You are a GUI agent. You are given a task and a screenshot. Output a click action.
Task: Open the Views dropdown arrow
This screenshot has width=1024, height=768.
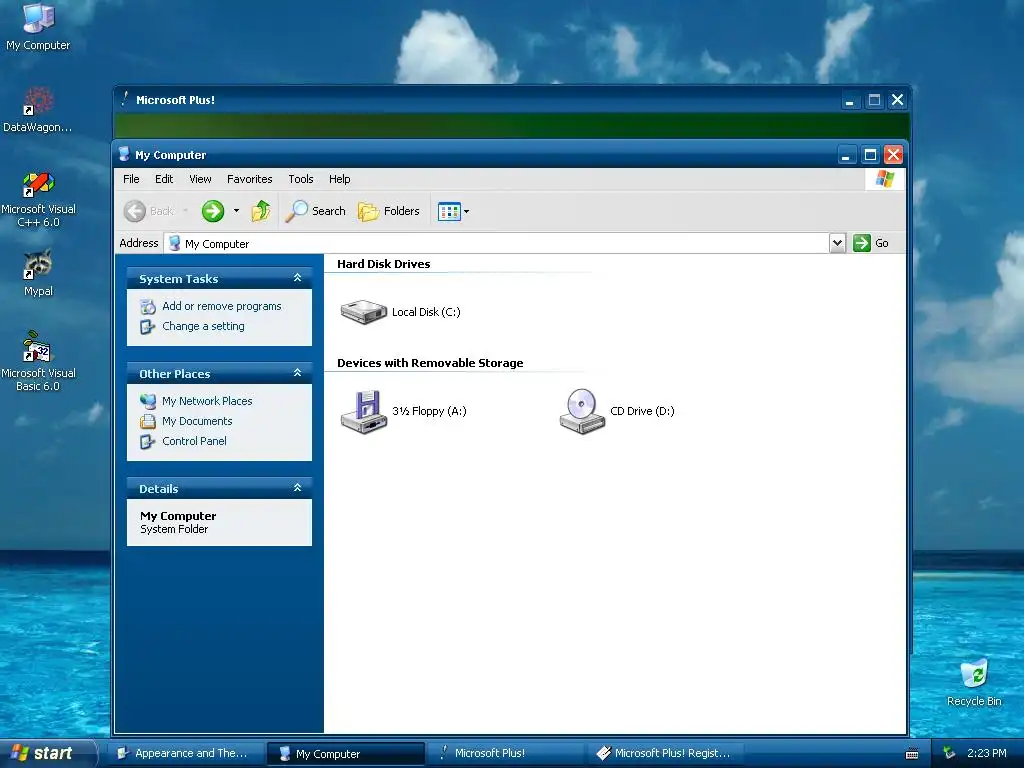pyautogui.click(x=466, y=211)
